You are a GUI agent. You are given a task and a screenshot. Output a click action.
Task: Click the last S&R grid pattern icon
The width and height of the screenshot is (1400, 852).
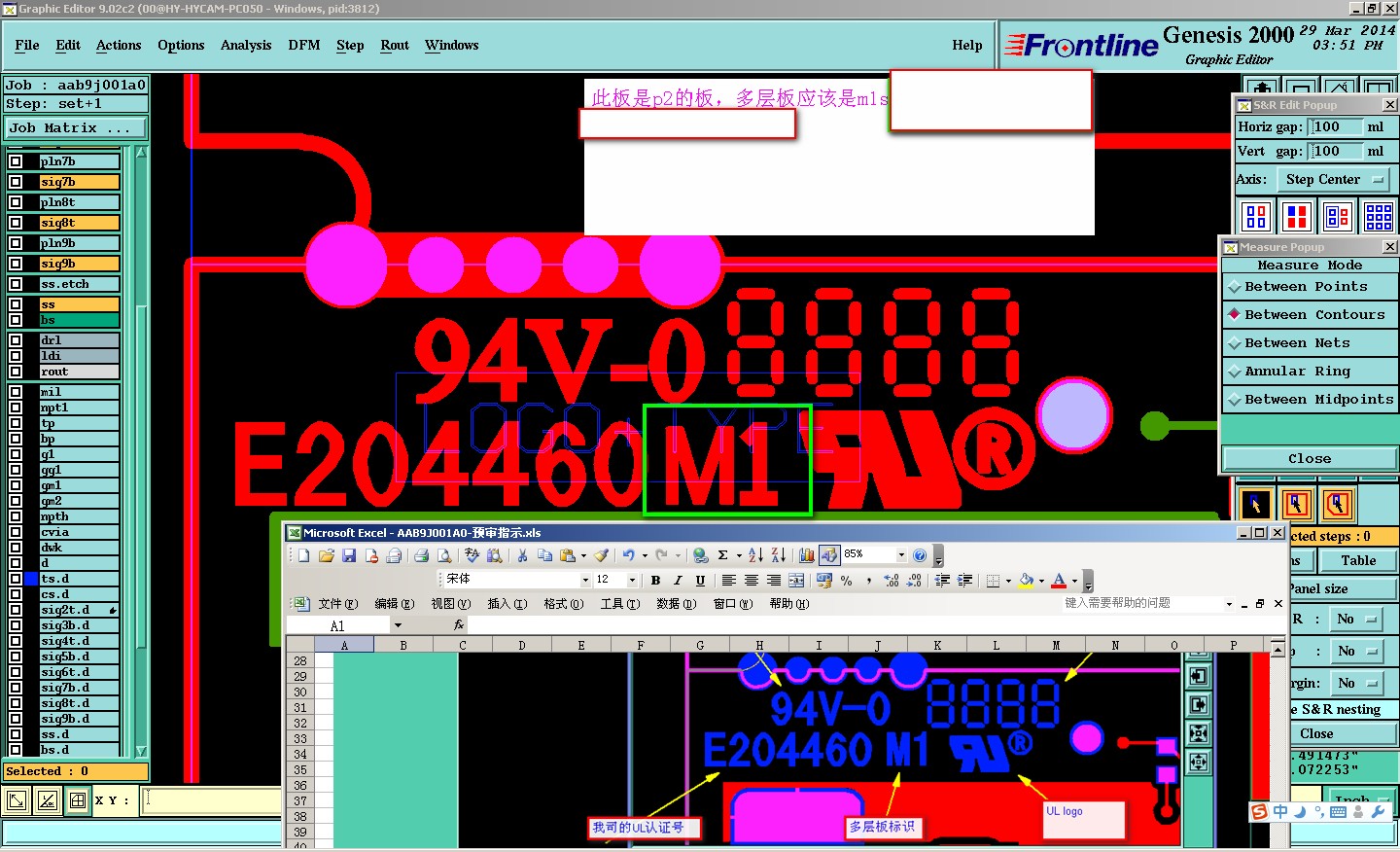1379,216
